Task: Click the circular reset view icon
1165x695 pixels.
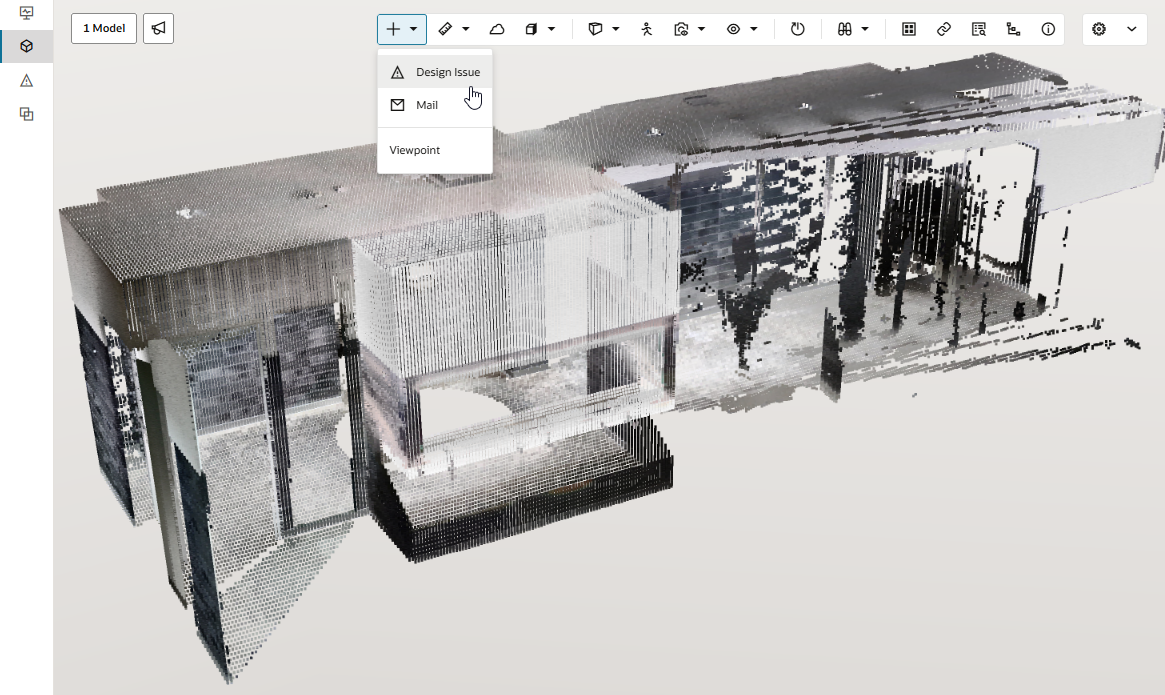Action: tap(797, 29)
